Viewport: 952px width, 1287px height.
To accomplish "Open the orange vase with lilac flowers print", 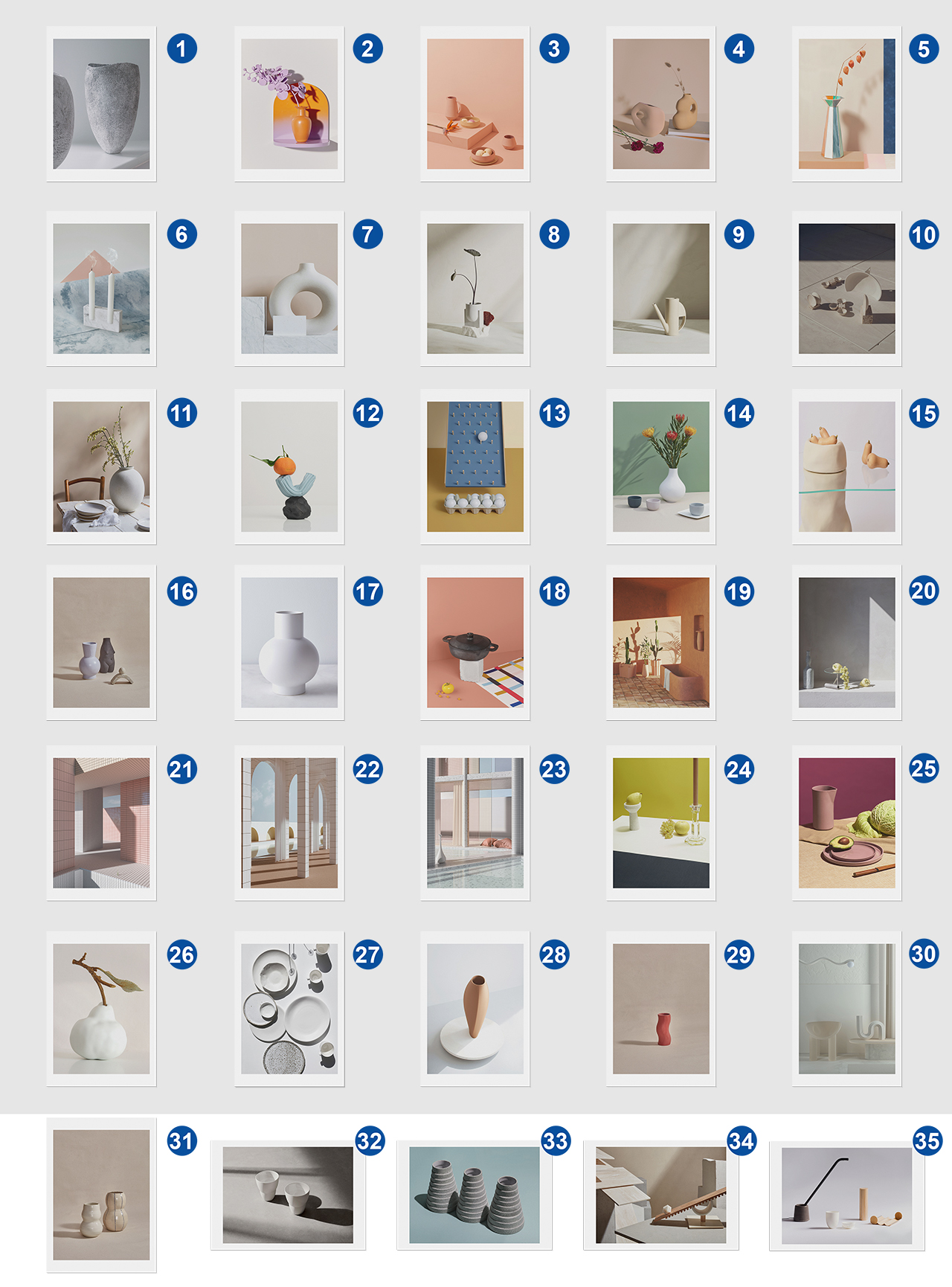I will pos(289,104).
